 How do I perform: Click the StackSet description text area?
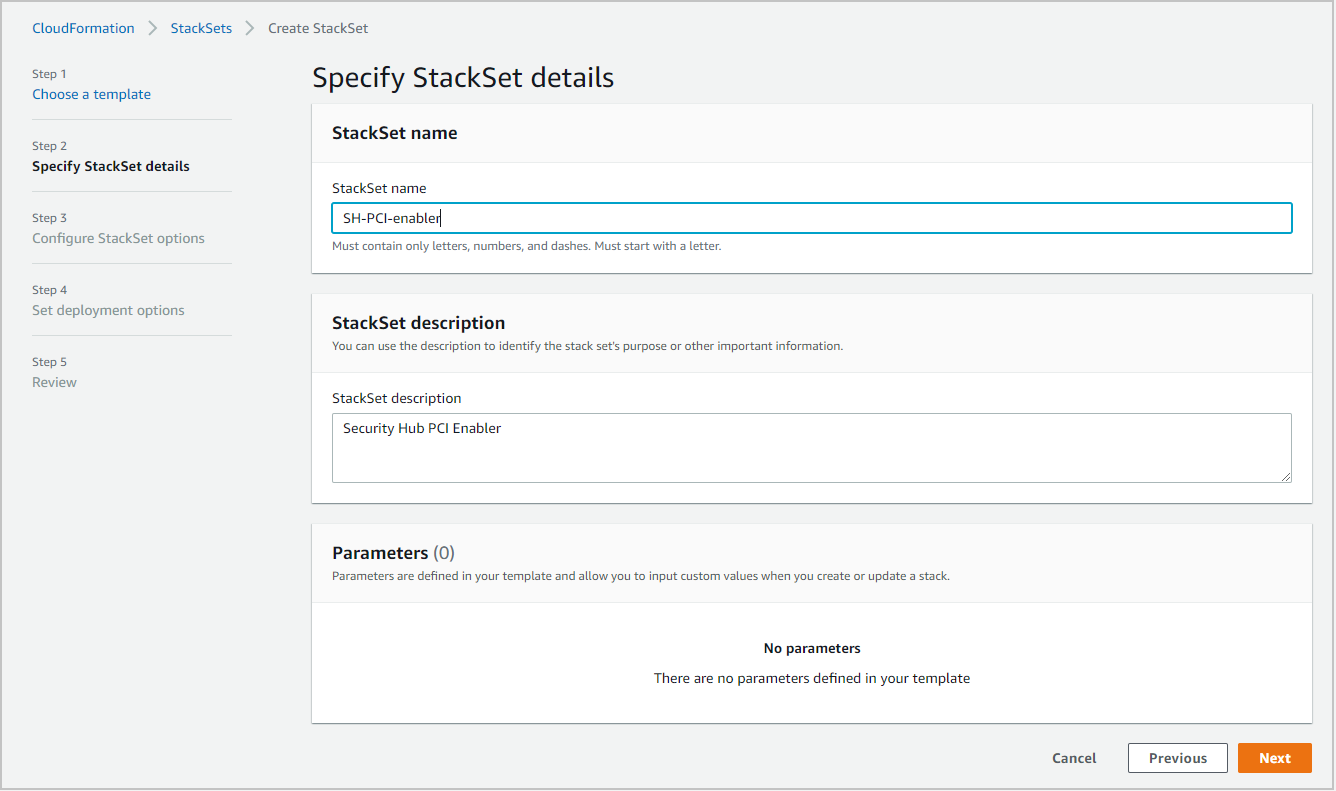811,447
